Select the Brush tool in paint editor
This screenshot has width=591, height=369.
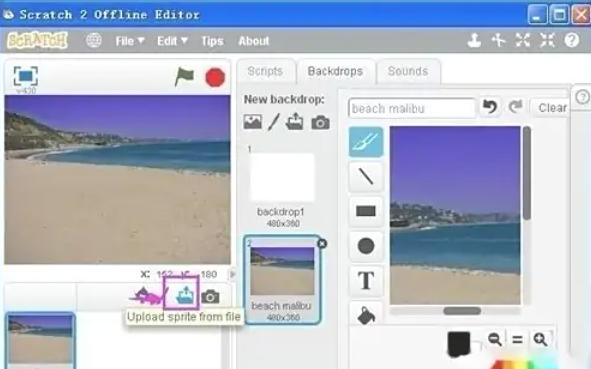click(x=366, y=142)
